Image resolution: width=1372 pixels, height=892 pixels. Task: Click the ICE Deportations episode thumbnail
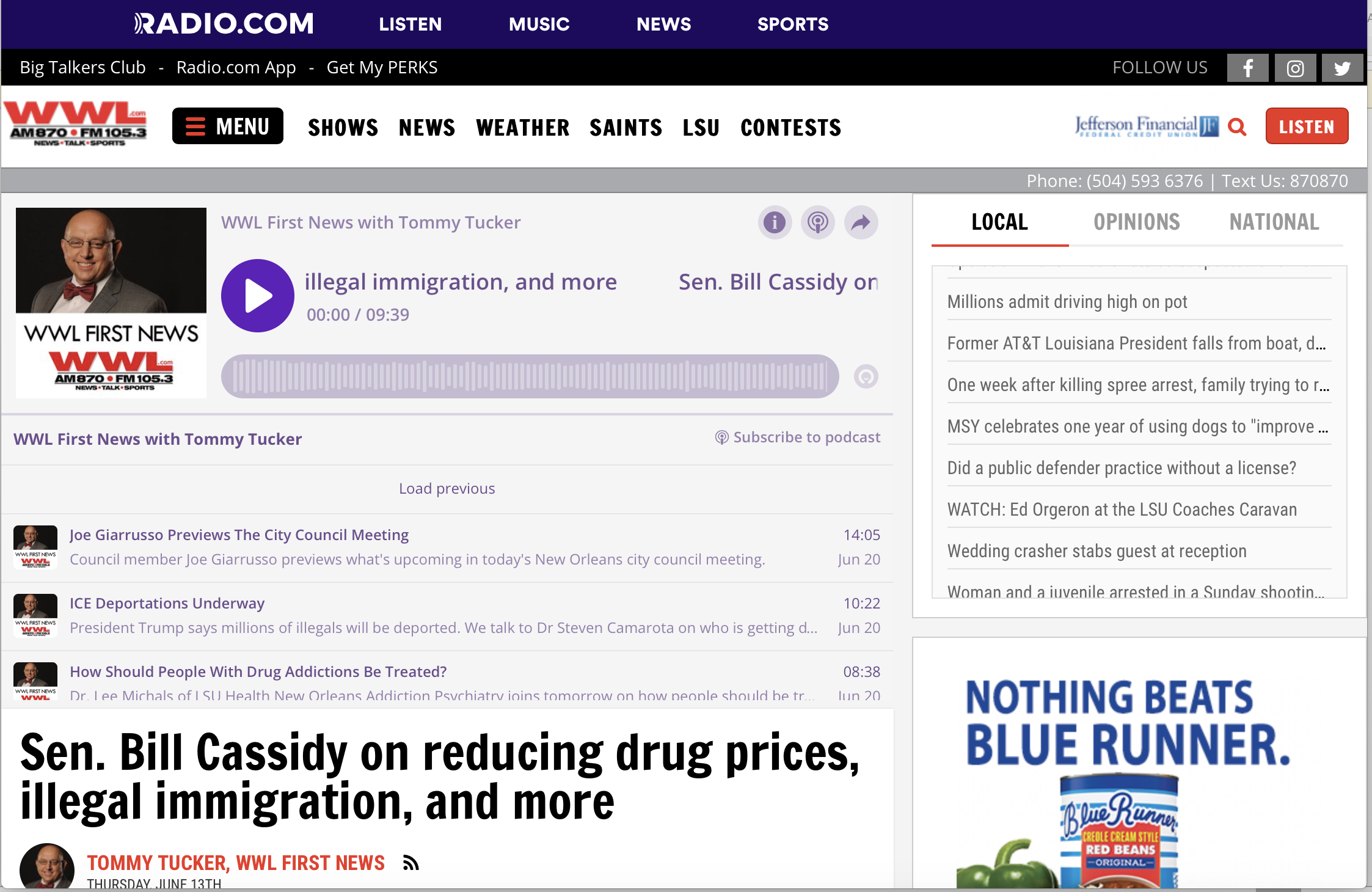pyautogui.click(x=35, y=615)
